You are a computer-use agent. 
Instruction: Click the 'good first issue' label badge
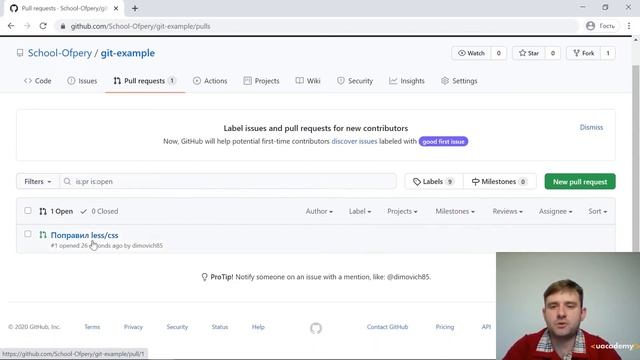[x=443, y=142]
